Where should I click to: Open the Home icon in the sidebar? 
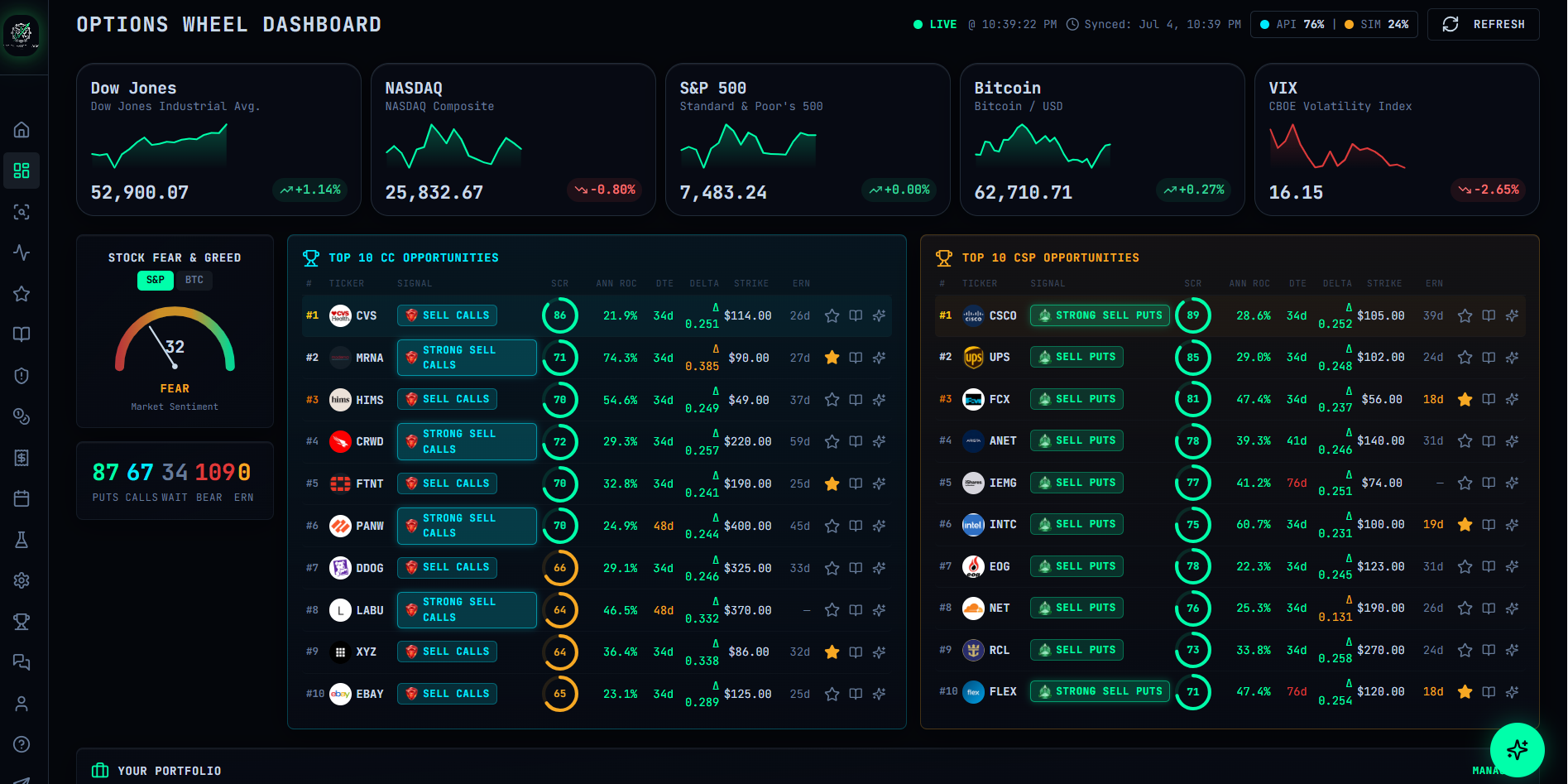pyautogui.click(x=22, y=130)
